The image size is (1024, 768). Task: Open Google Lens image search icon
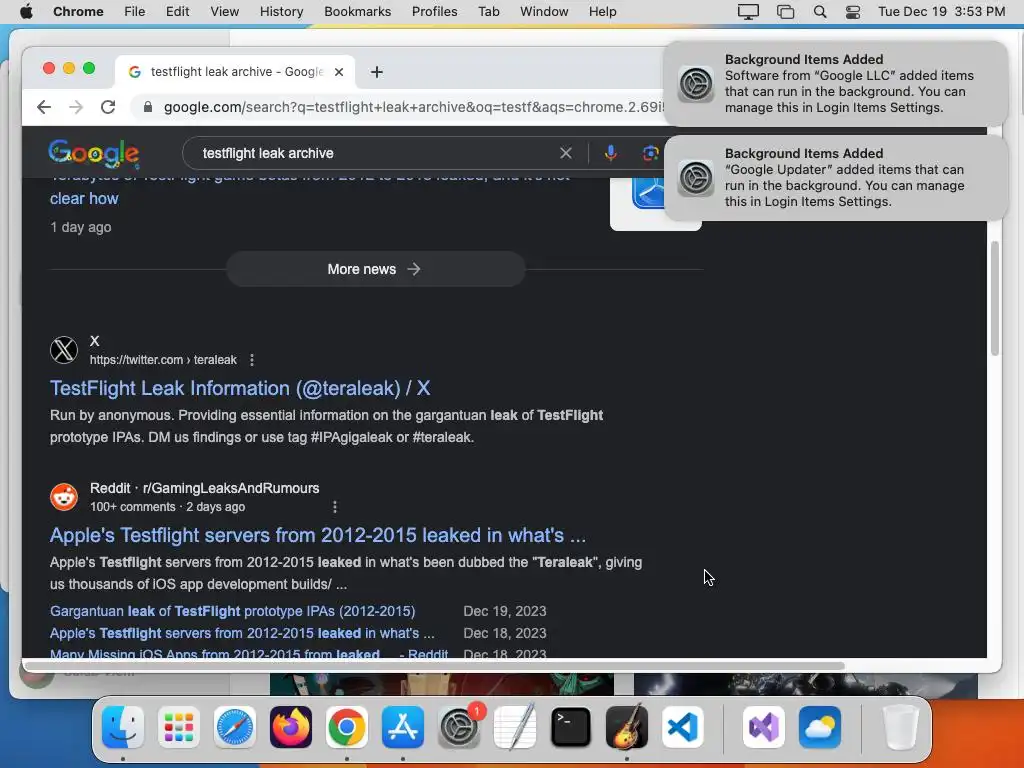[x=650, y=153]
